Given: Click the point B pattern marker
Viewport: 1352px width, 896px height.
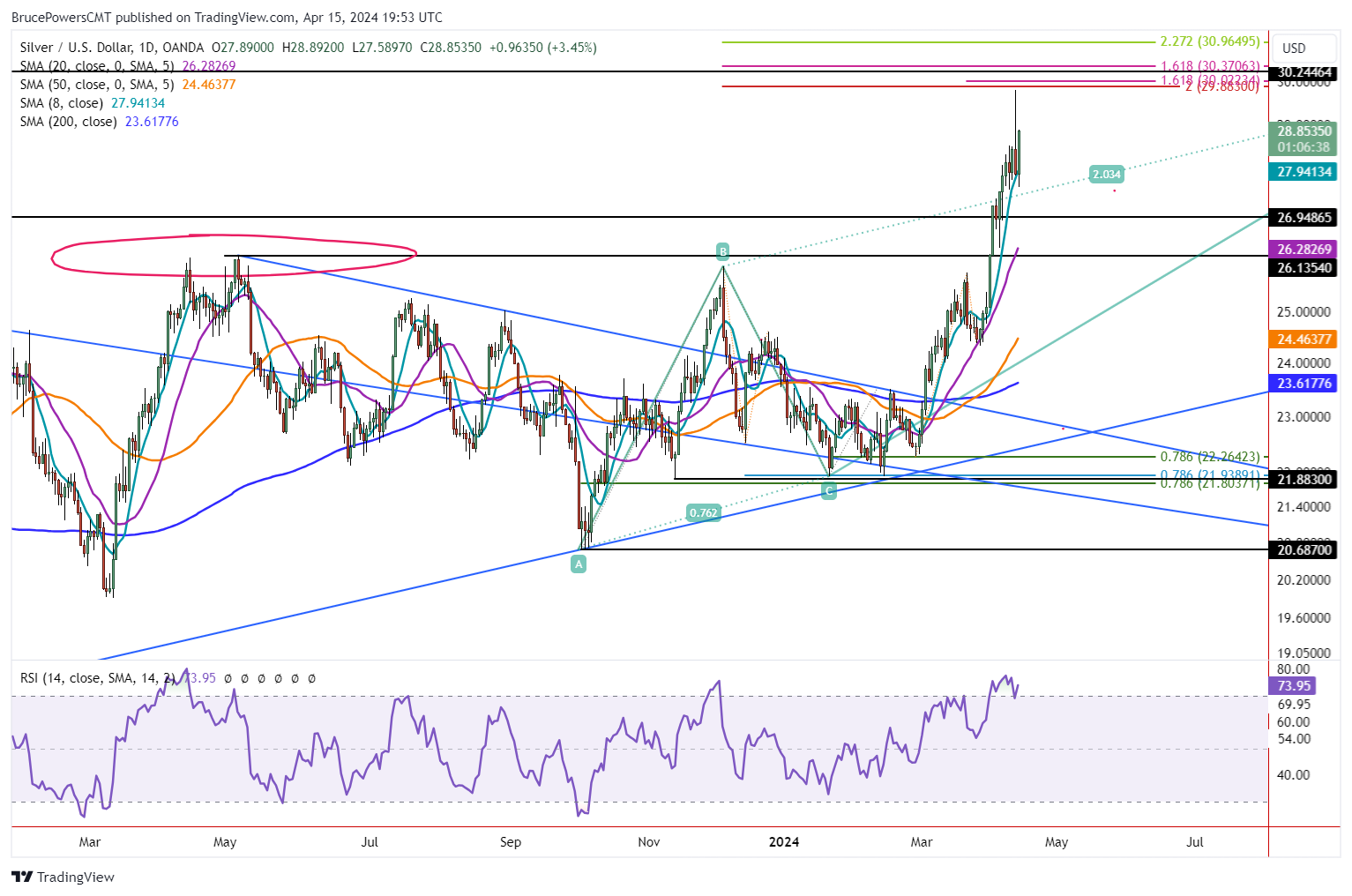Looking at the screenshot, I should coord(723,251).
